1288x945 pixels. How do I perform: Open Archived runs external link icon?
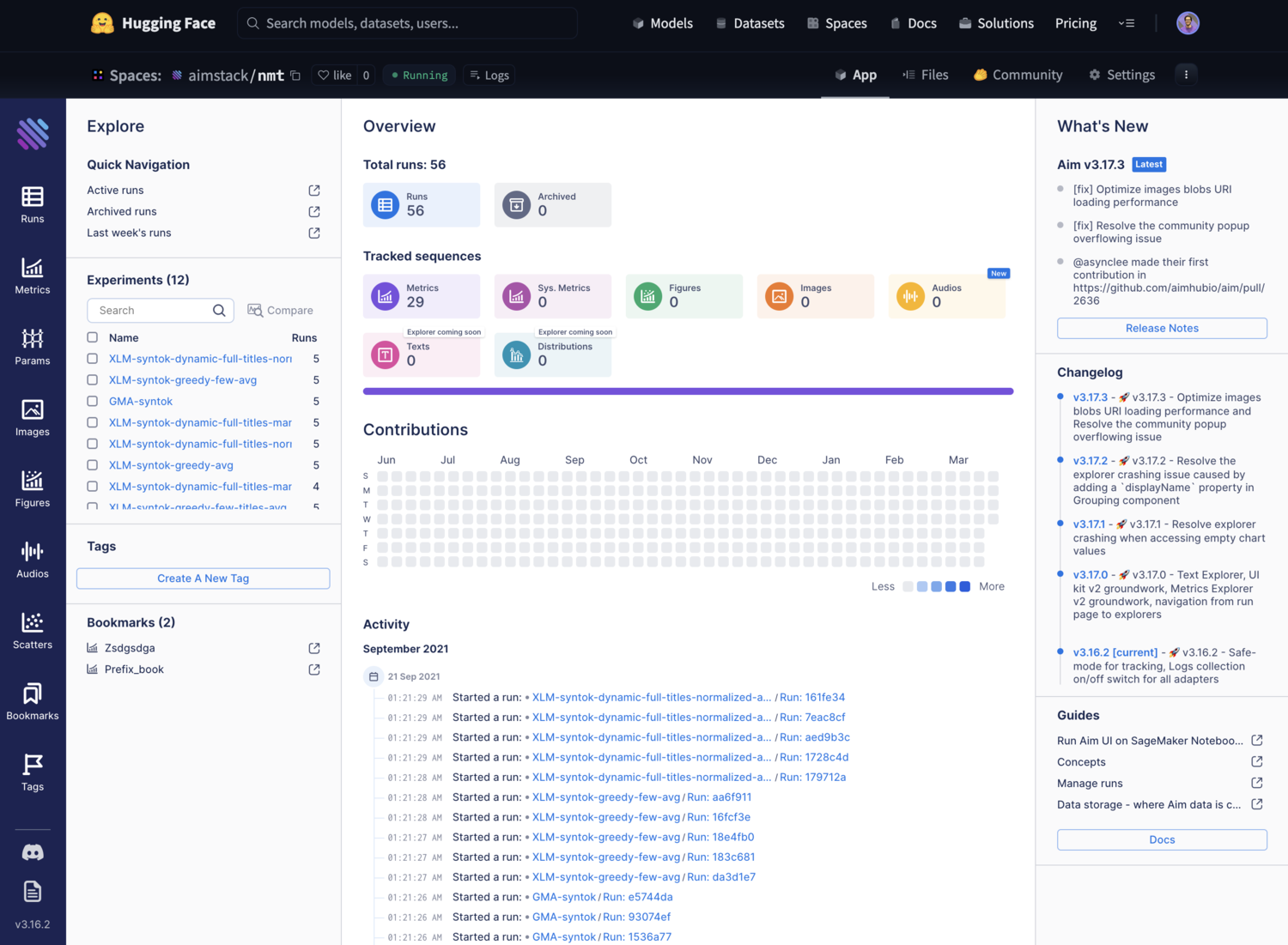coord(314,212)
